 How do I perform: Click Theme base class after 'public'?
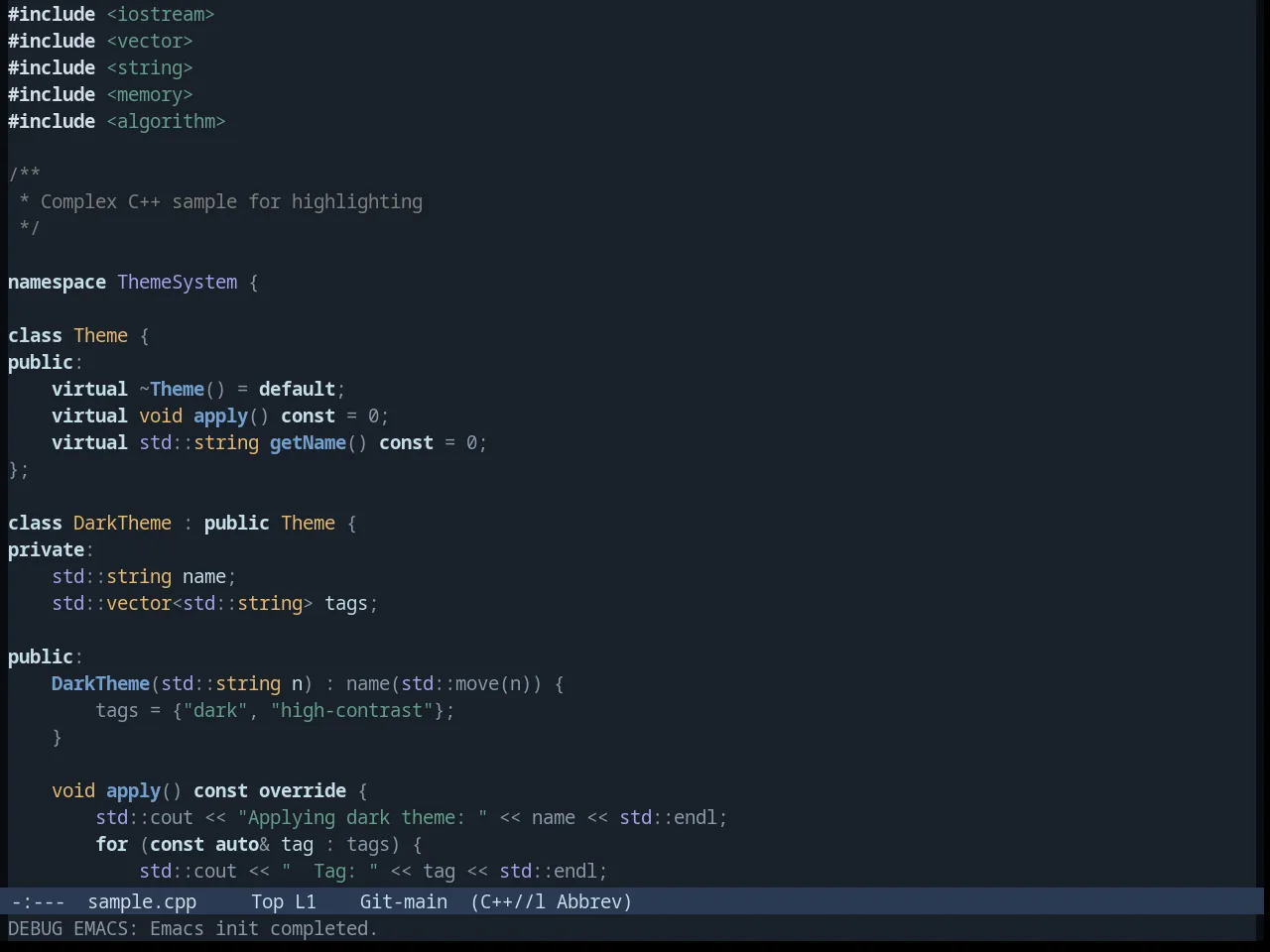pyautogui.click(x=308, y=523)
